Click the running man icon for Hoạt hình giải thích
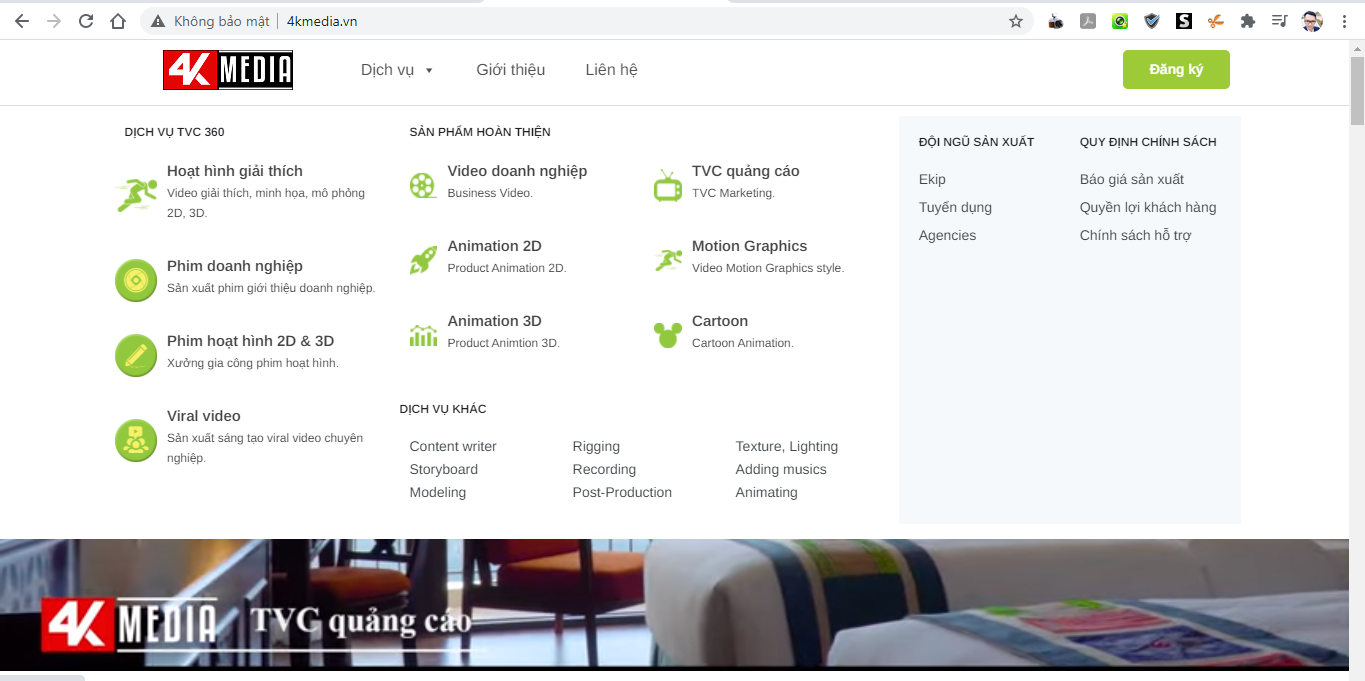The height and width of the screenshot is (681, 1365). pyautogui.click(x=135, y=194)
